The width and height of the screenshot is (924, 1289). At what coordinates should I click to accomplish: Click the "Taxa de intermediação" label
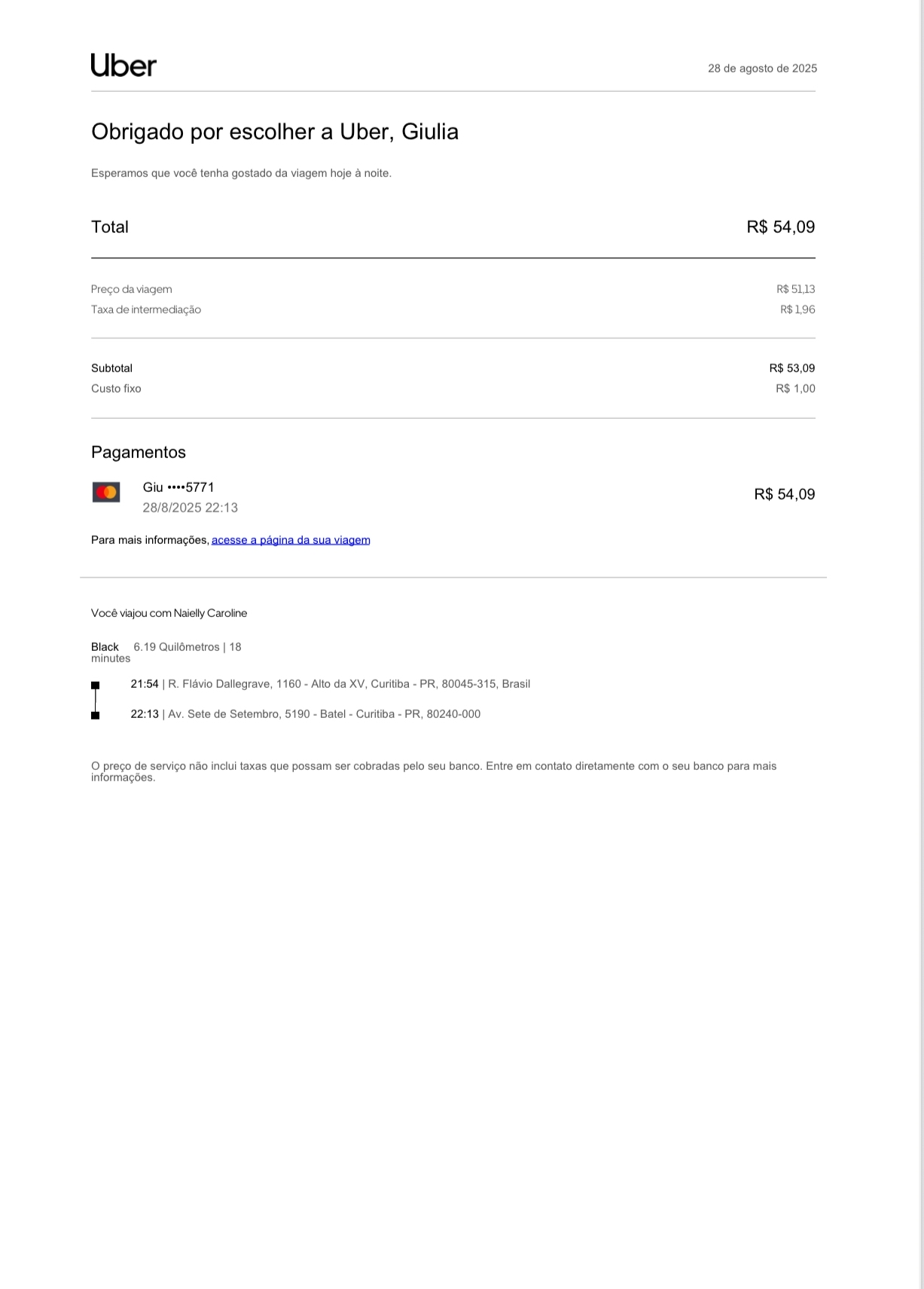pos(146,310)
